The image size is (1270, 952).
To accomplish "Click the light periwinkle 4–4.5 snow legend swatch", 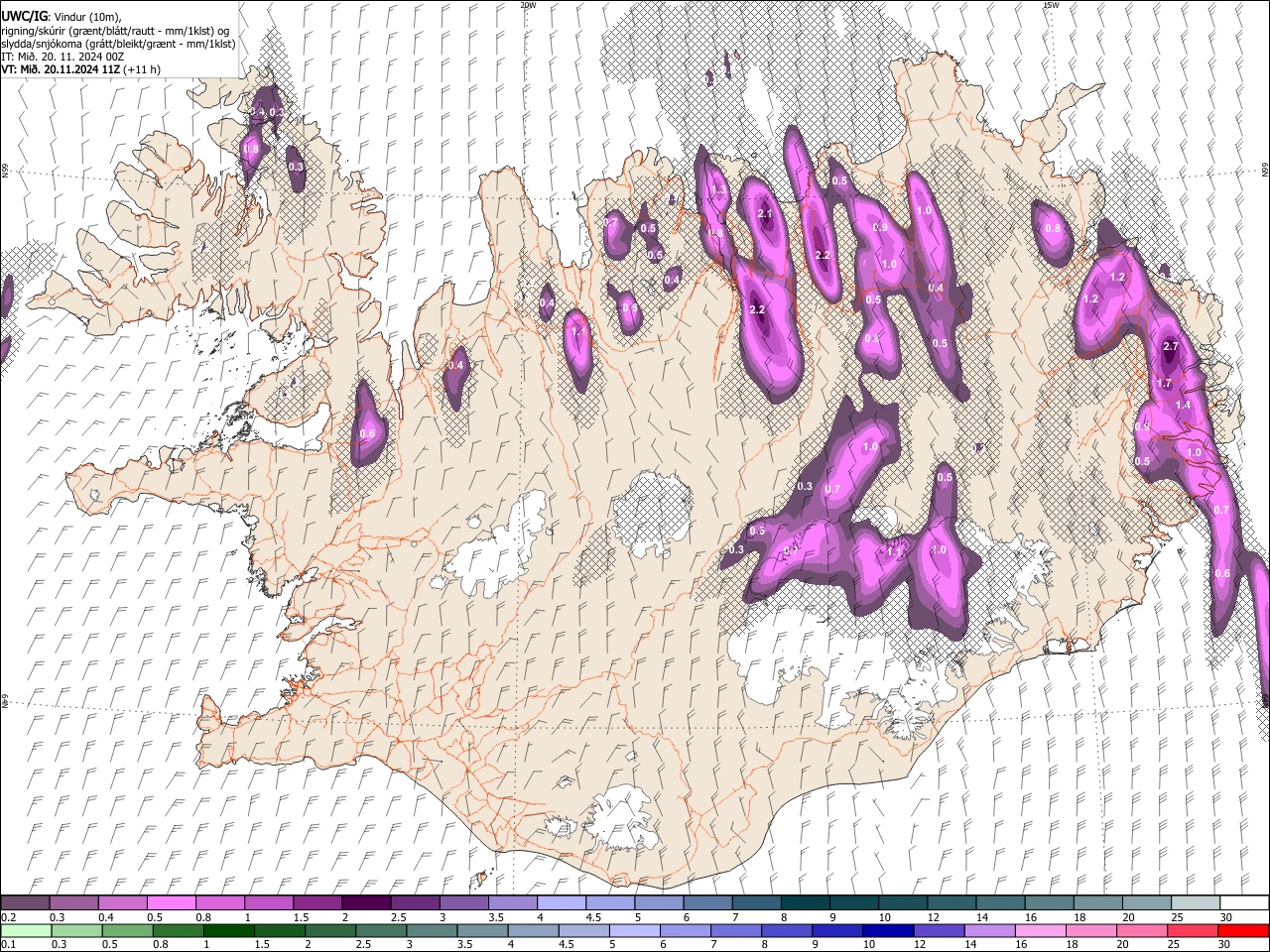I will coord(564,902).
